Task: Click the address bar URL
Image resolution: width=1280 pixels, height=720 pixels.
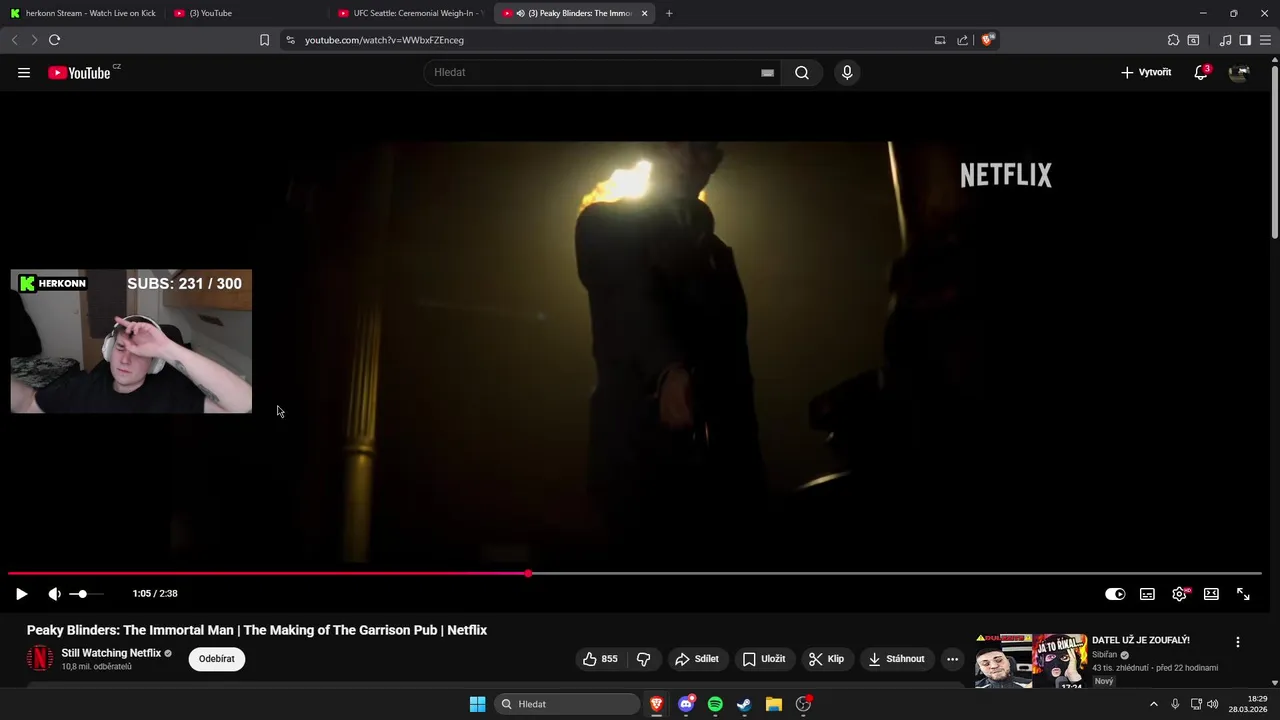Action: [384, 40]
